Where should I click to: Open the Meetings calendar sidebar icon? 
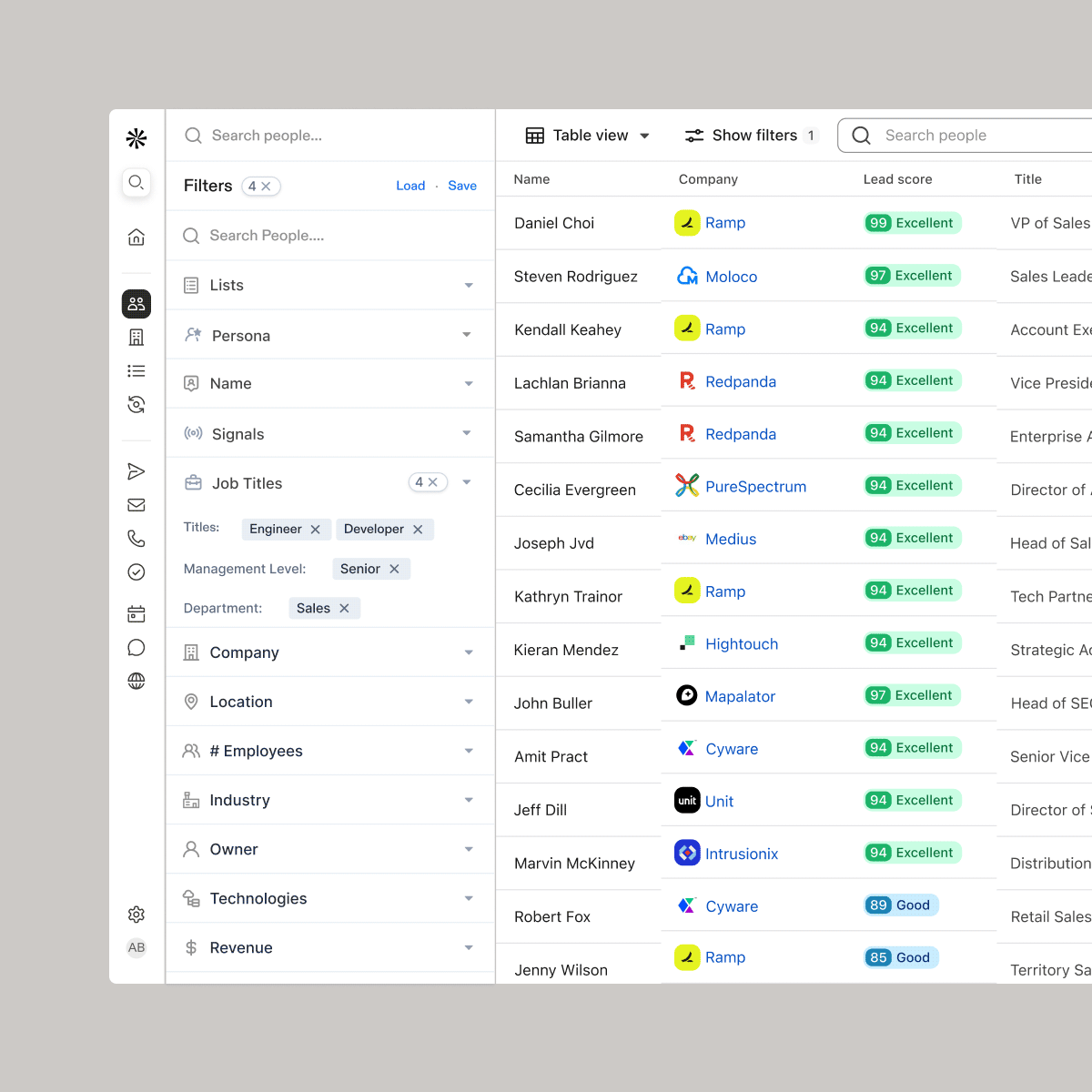[x=136, y=614]
